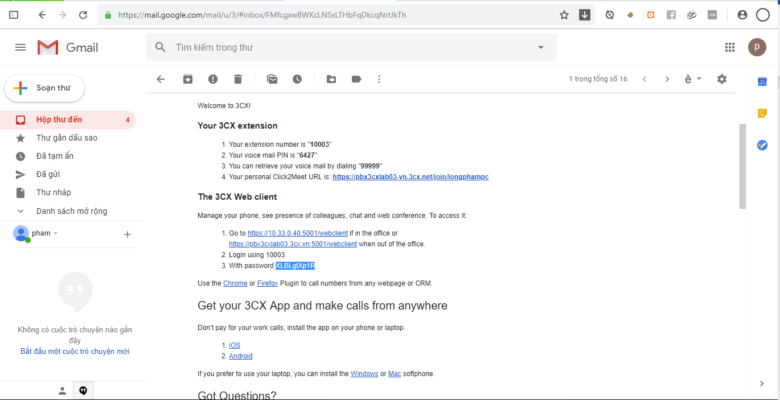Open the 10.33.0.40 webclient link

pyautogui.click(x=297, y=233)
